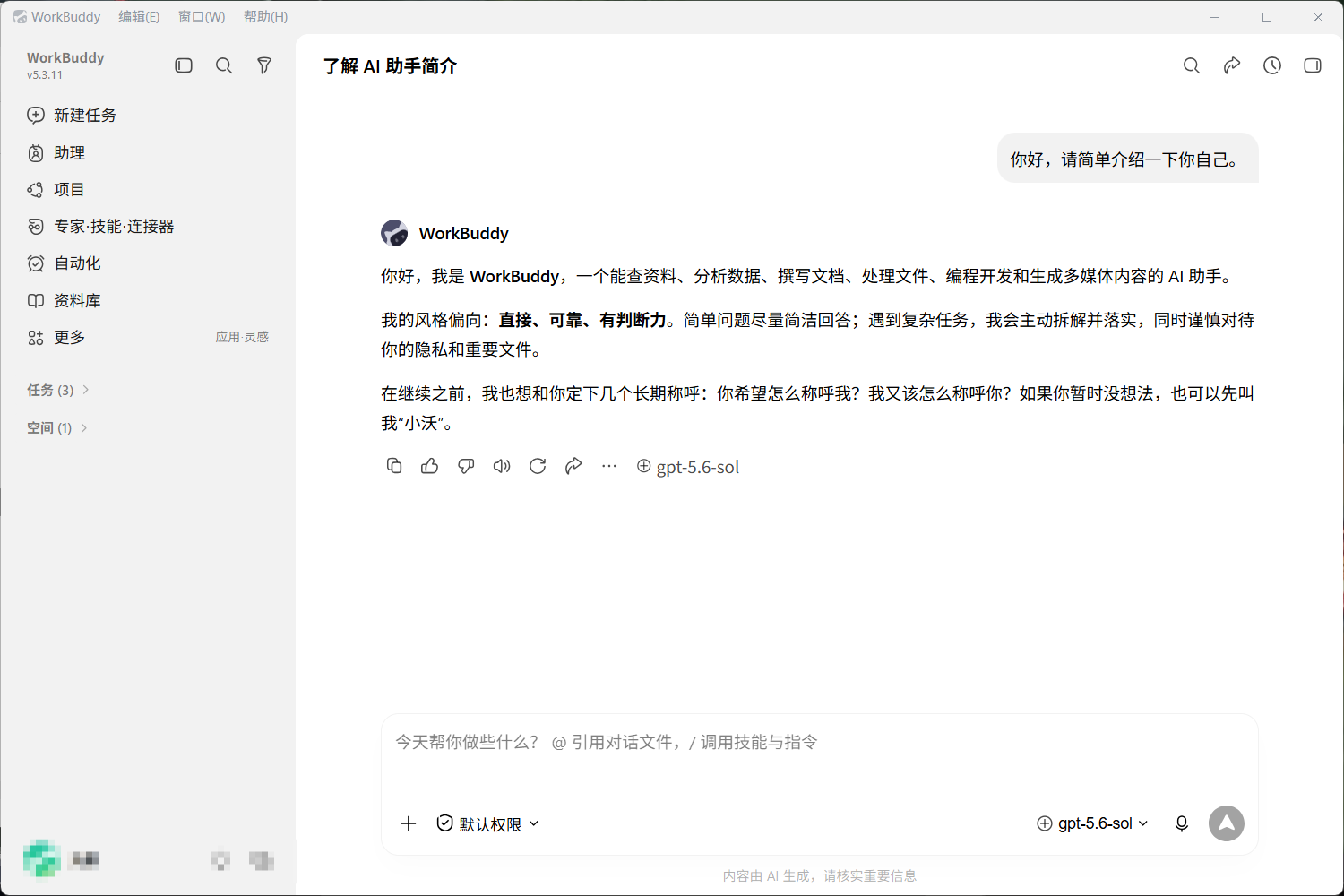Screen dimensions: 1344x896
Task: Start voice input with microphone
Action: pos(1182,823)
